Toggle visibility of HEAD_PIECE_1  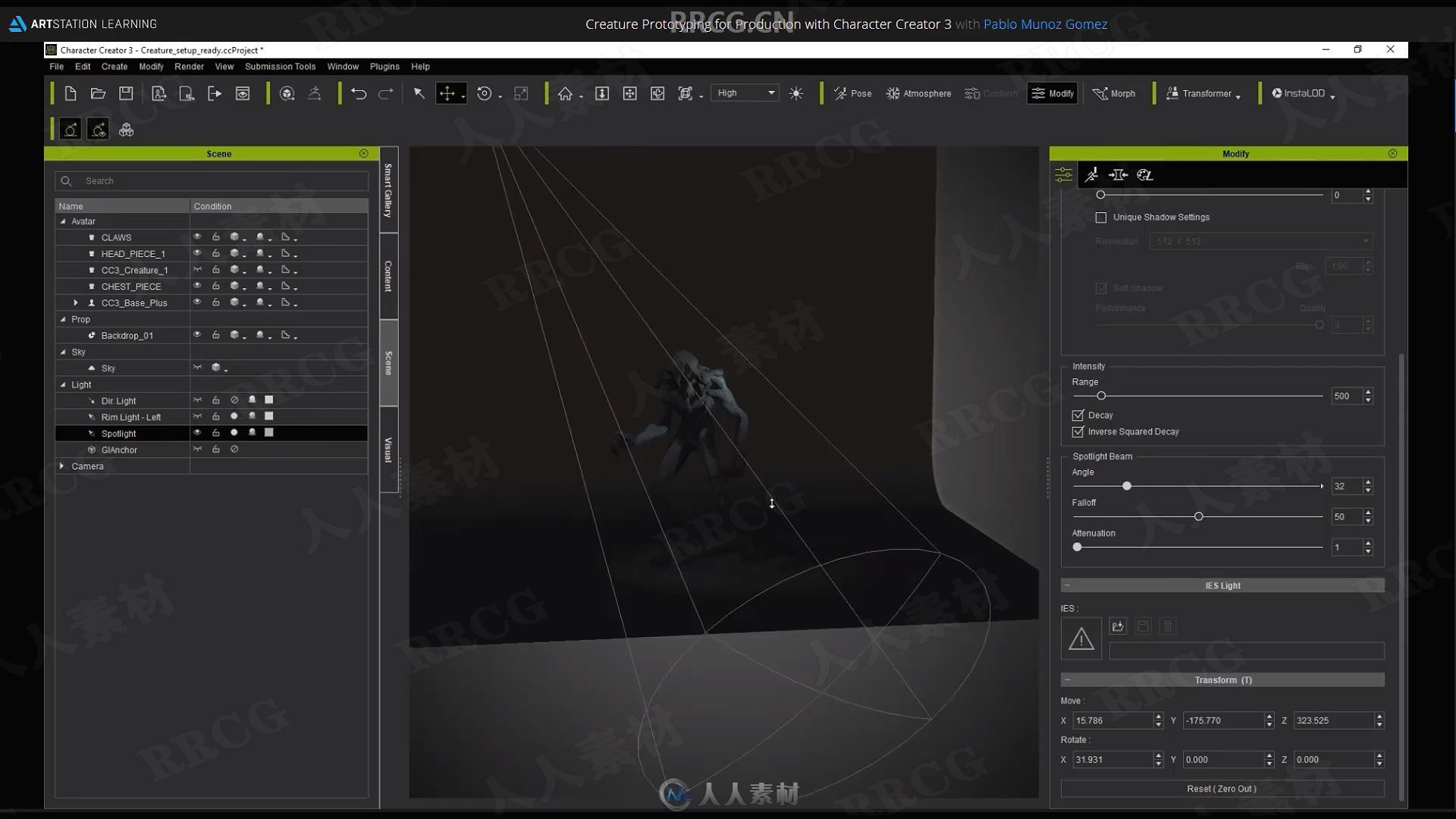pos(197,253)
